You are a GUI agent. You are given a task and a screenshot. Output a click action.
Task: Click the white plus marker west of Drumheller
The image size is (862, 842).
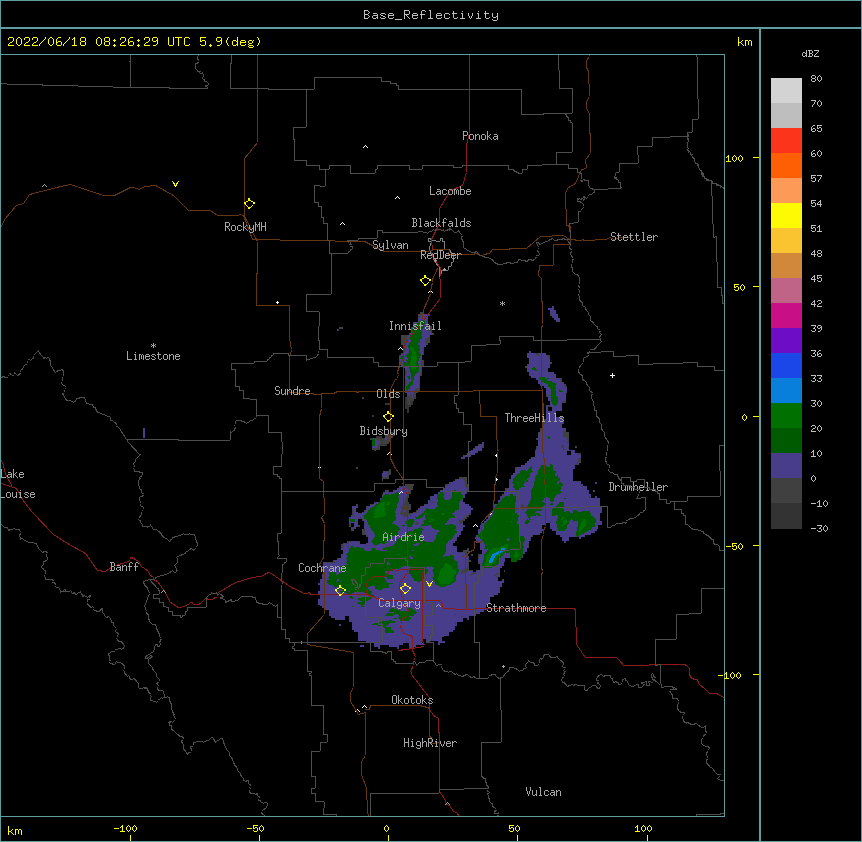612,375
